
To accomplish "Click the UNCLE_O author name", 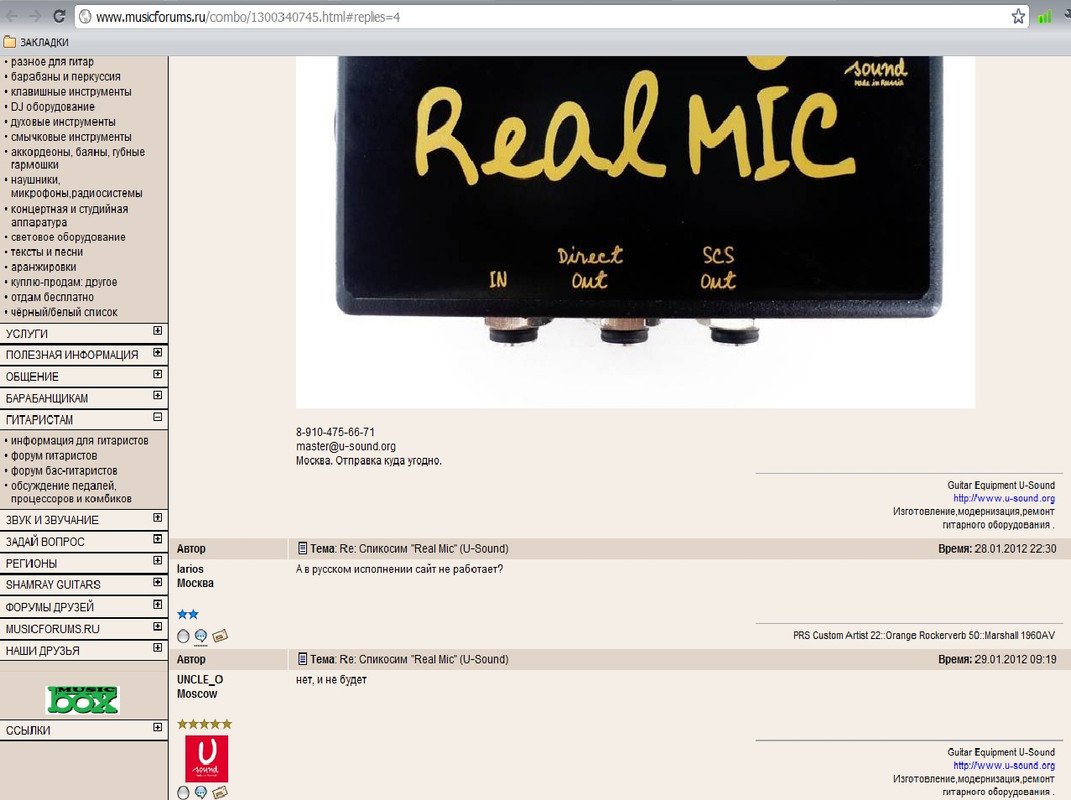I will coord(200,679).
